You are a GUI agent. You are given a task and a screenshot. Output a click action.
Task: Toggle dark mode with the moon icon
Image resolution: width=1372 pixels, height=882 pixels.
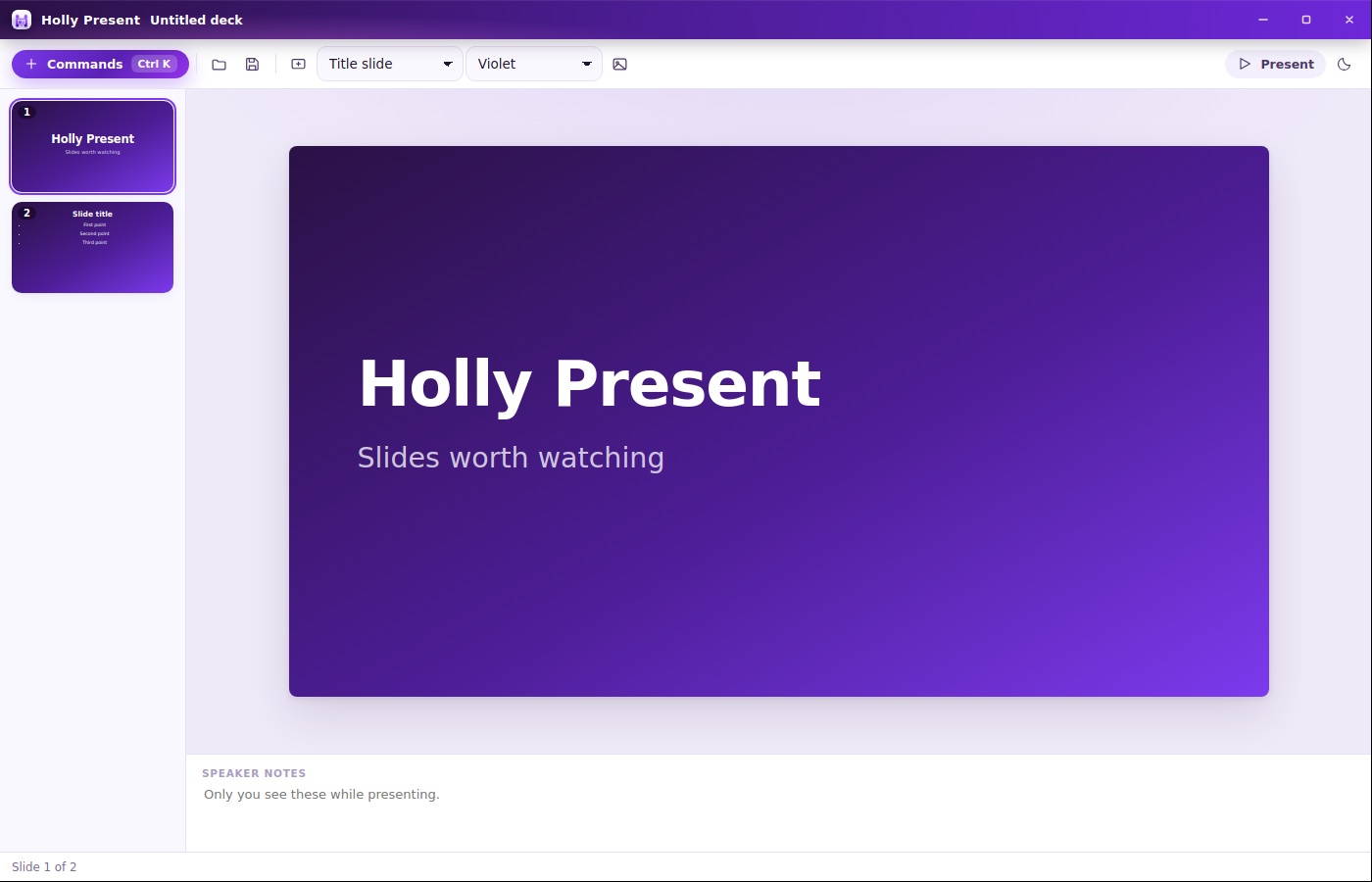coord(1345,65)
